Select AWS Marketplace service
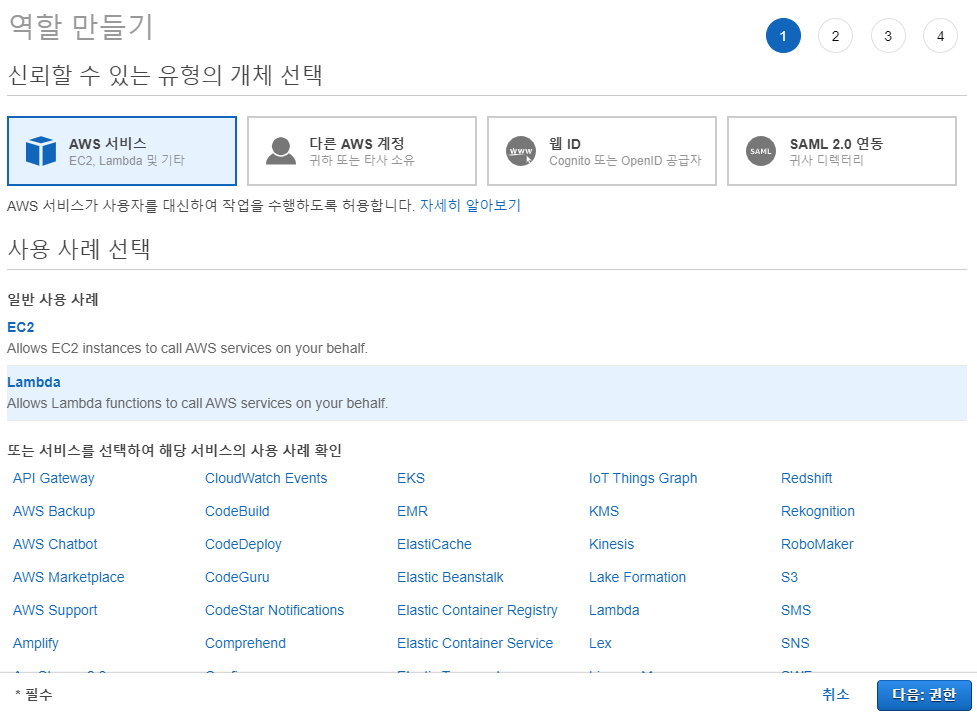Screen dimensions: 977x713 [69, 577]
